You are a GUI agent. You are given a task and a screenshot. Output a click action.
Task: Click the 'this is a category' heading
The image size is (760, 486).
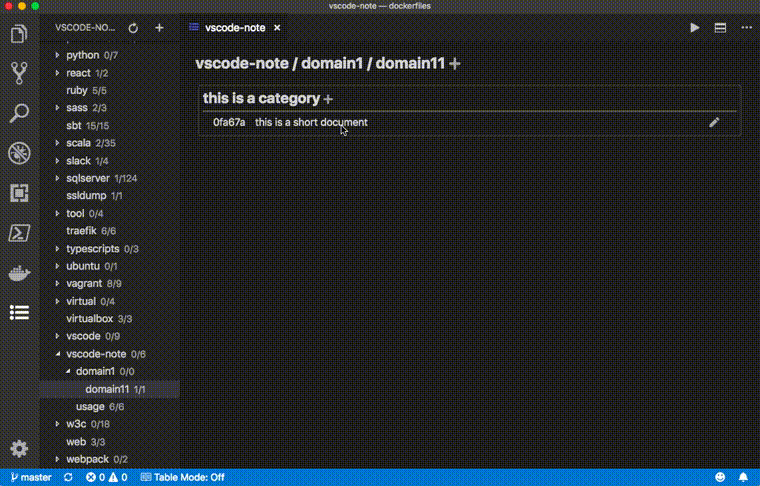(261, 98)
